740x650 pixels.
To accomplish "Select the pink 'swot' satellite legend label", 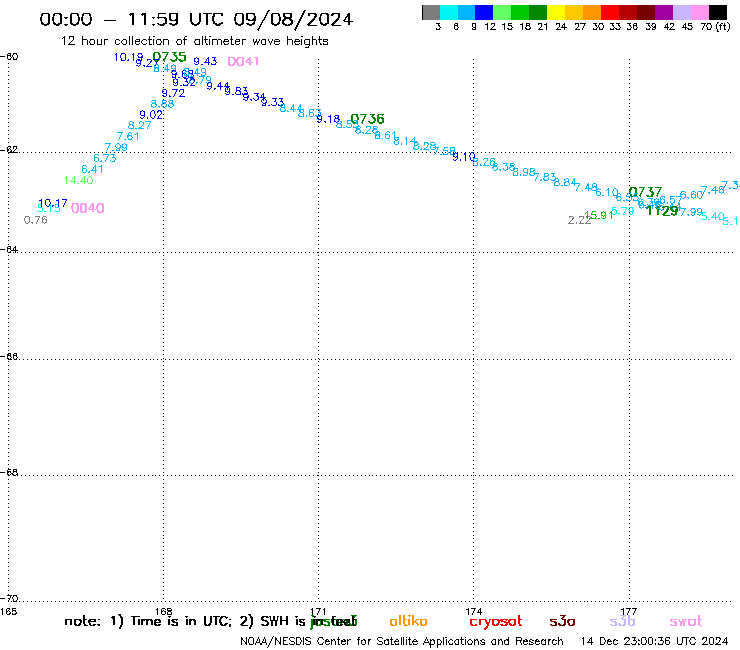I will tap(686, 622).
